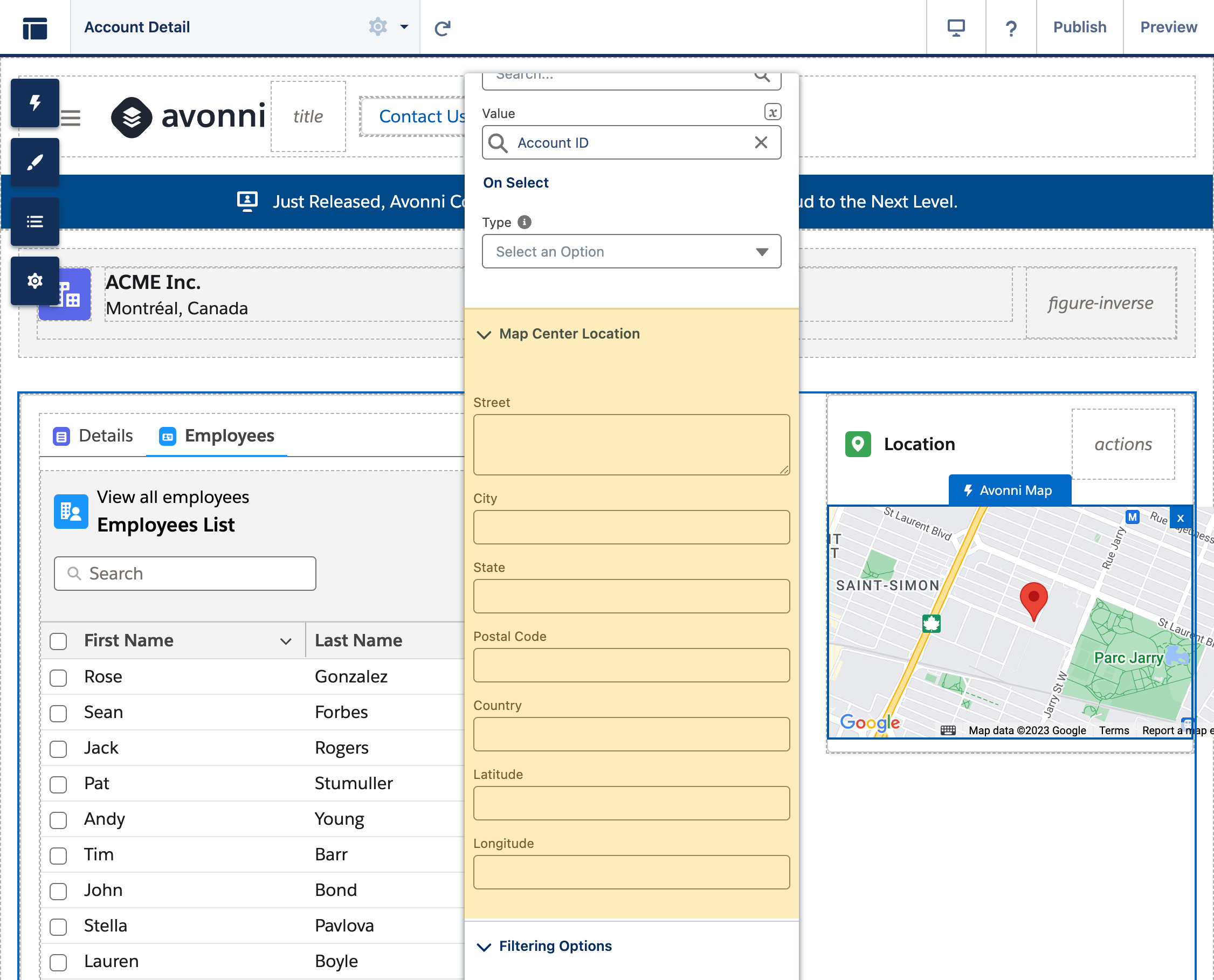
Task: Open the desktop view mode icon
Action: [955, 27]
